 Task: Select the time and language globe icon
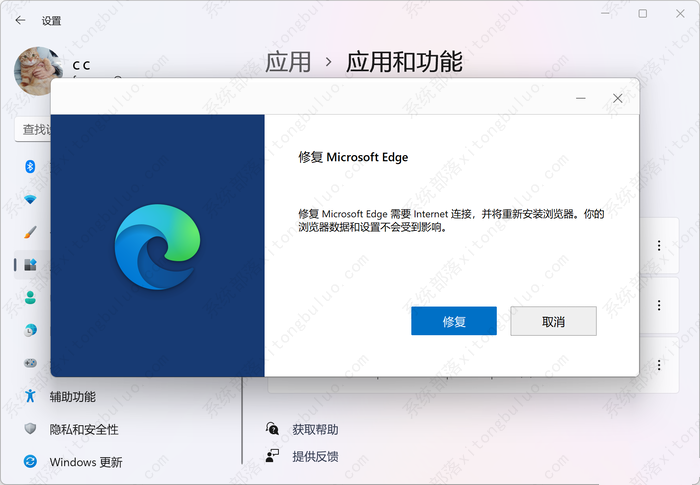click(x=30, y=330)
